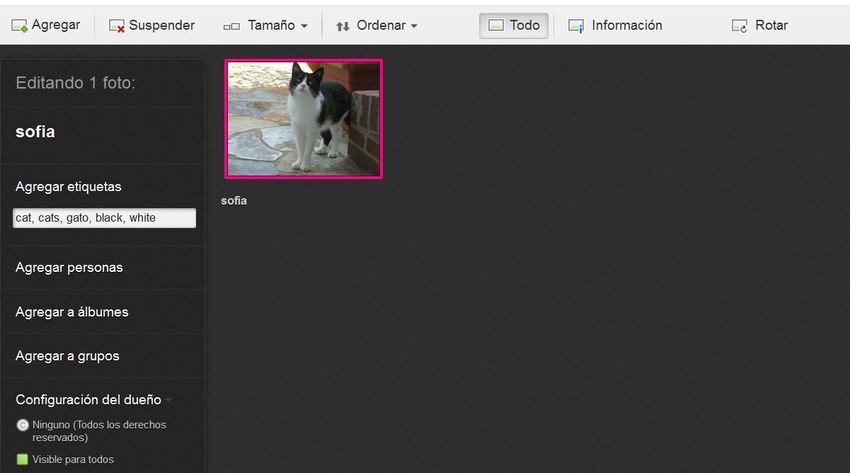Click the Rotar rotate icon

tap(740, 26)
